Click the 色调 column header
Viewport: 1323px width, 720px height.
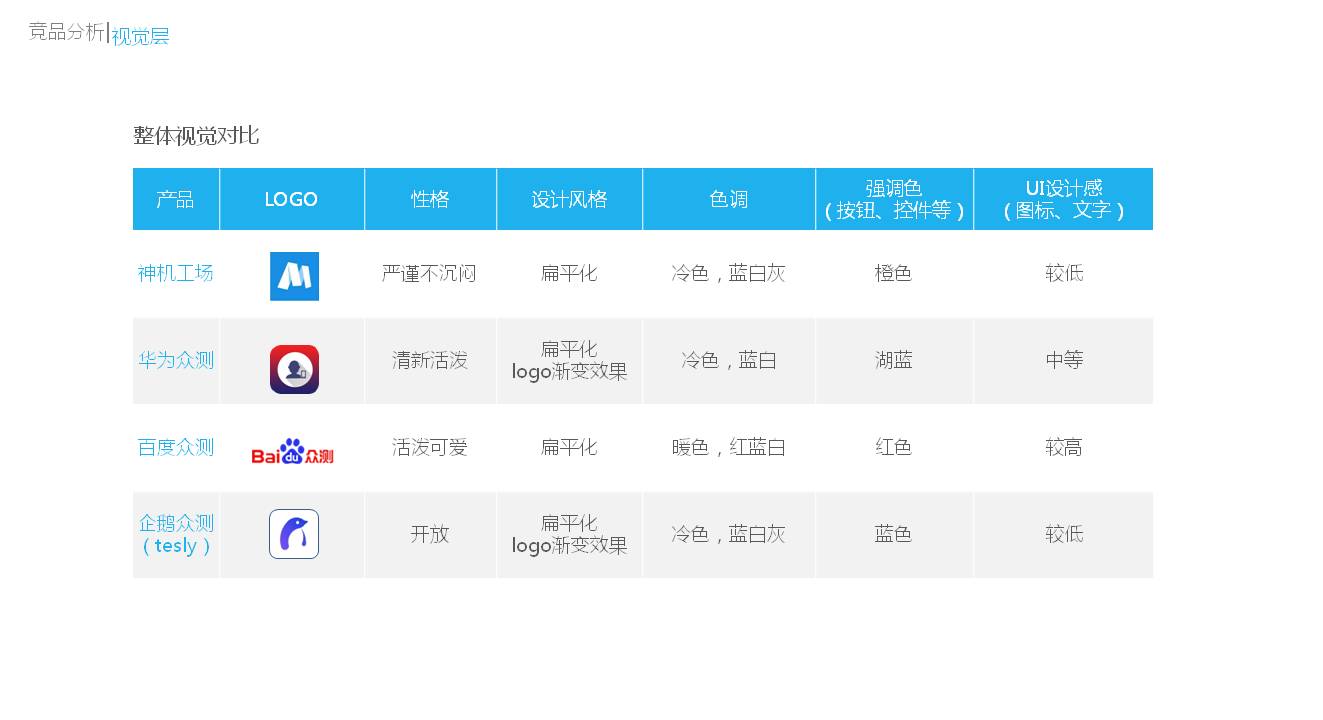(x=728, y=199)
